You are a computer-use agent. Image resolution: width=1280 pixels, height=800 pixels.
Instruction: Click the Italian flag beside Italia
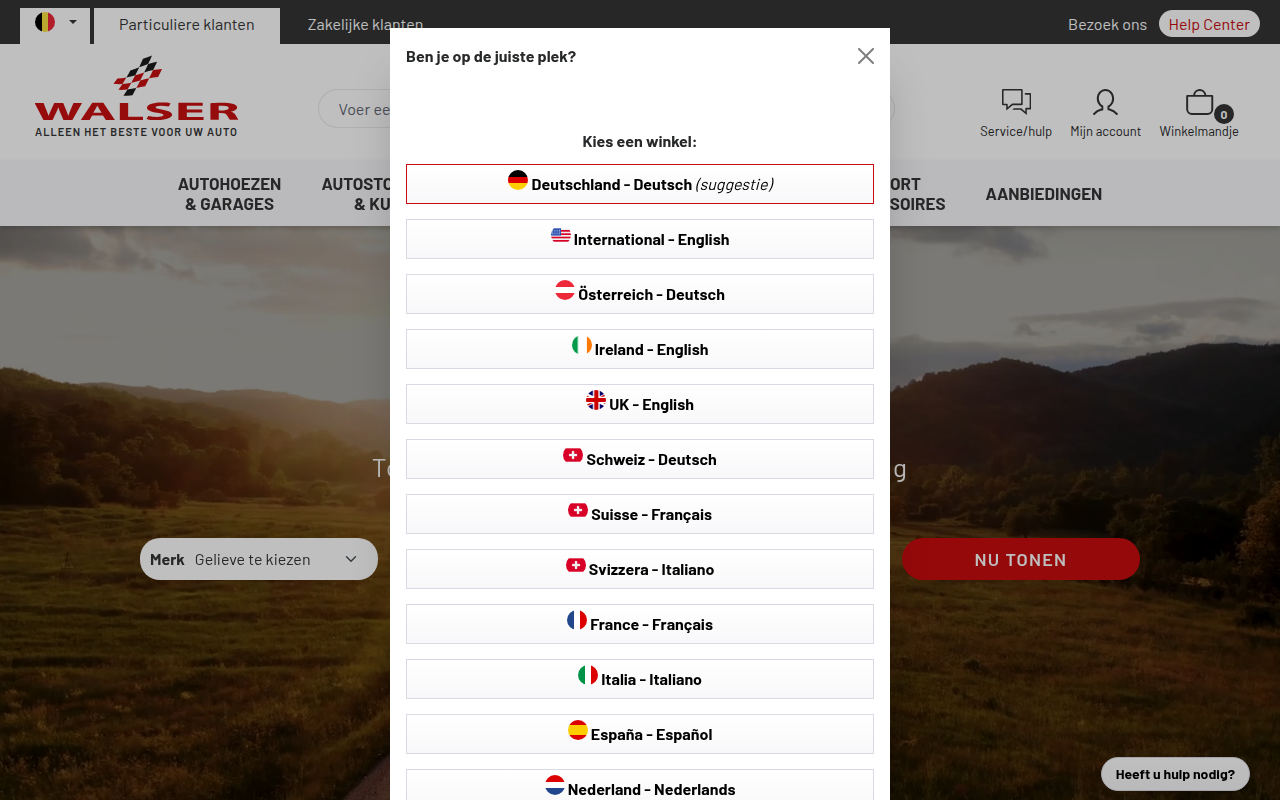(588, 675)
